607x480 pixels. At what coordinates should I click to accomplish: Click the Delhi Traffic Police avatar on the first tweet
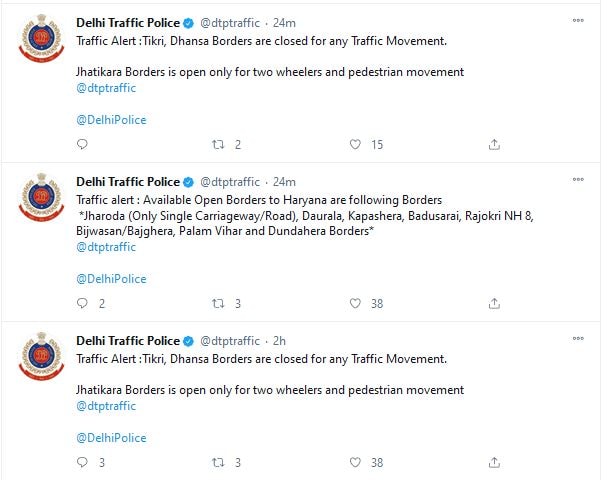41,41
